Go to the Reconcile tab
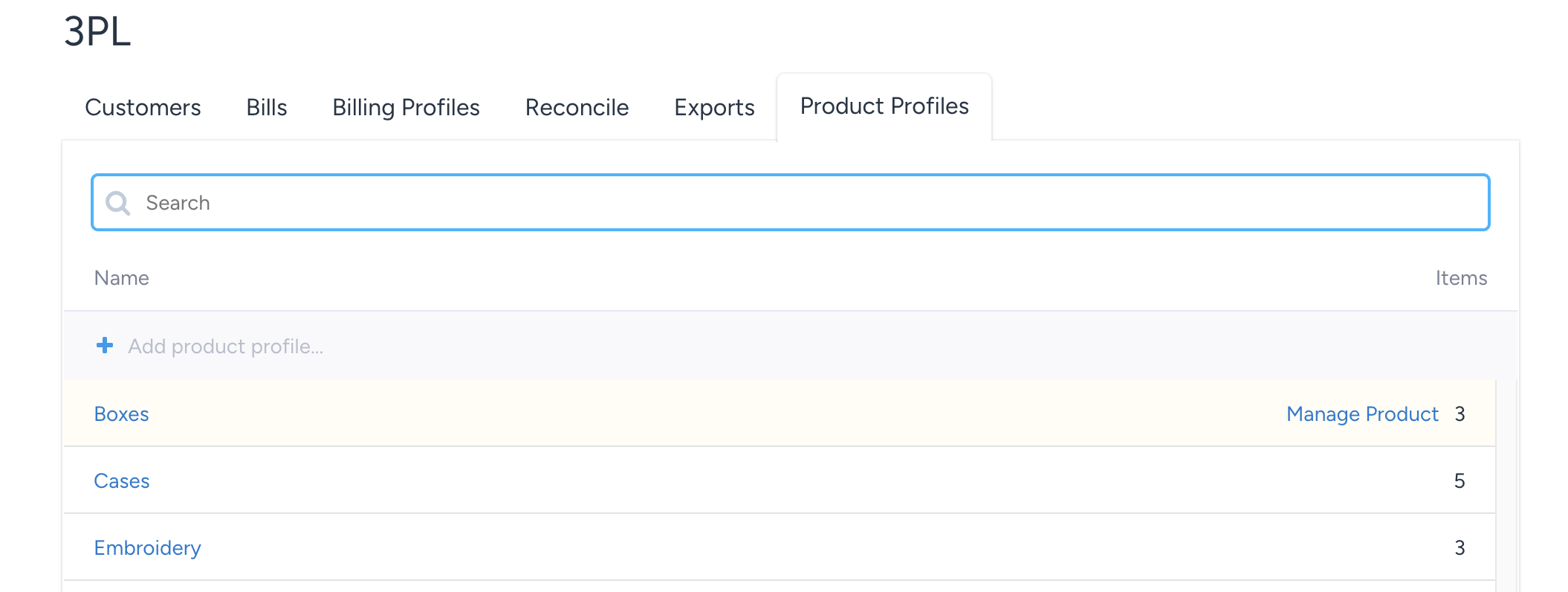 (577, 108)
